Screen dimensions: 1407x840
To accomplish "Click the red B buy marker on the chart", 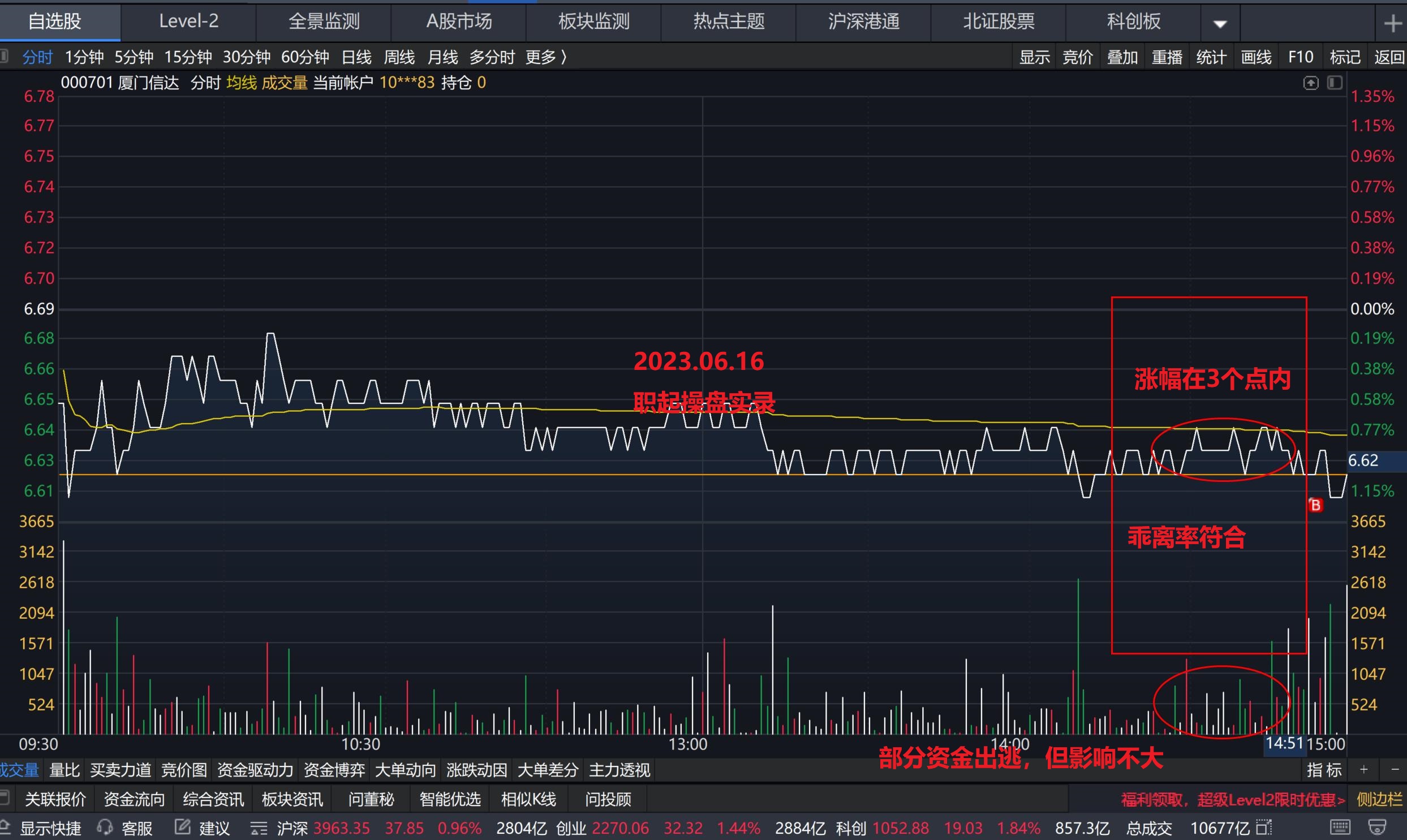I will [1316, 506].
